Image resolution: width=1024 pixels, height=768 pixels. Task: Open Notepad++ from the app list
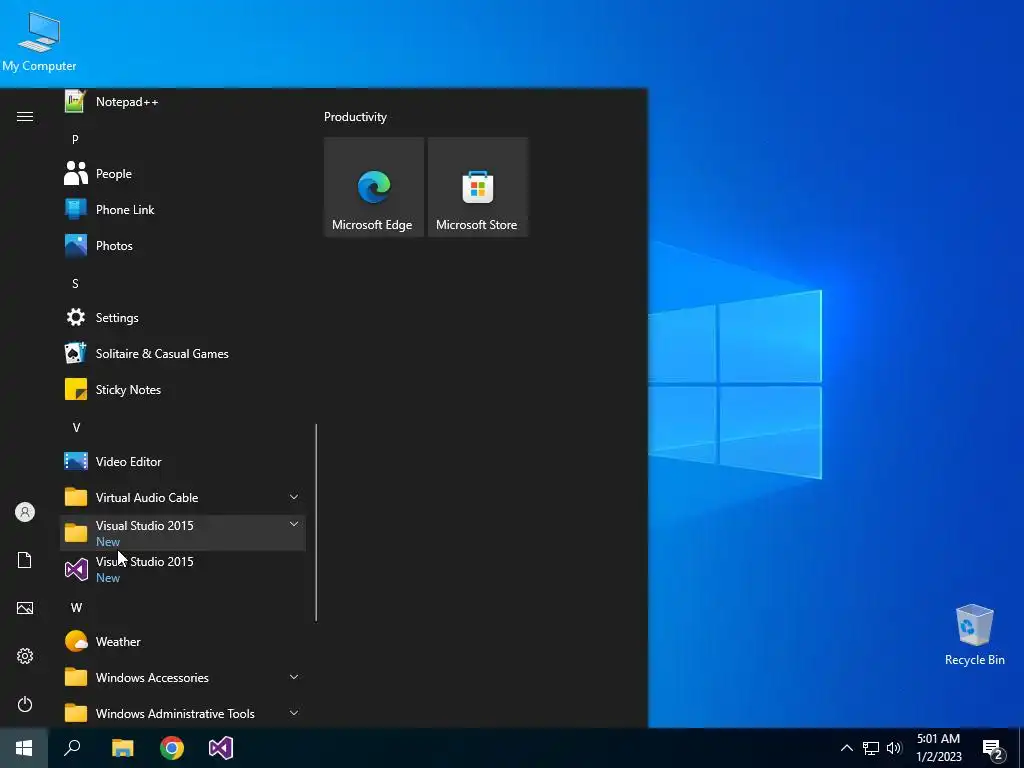click(x=183, y=102)
